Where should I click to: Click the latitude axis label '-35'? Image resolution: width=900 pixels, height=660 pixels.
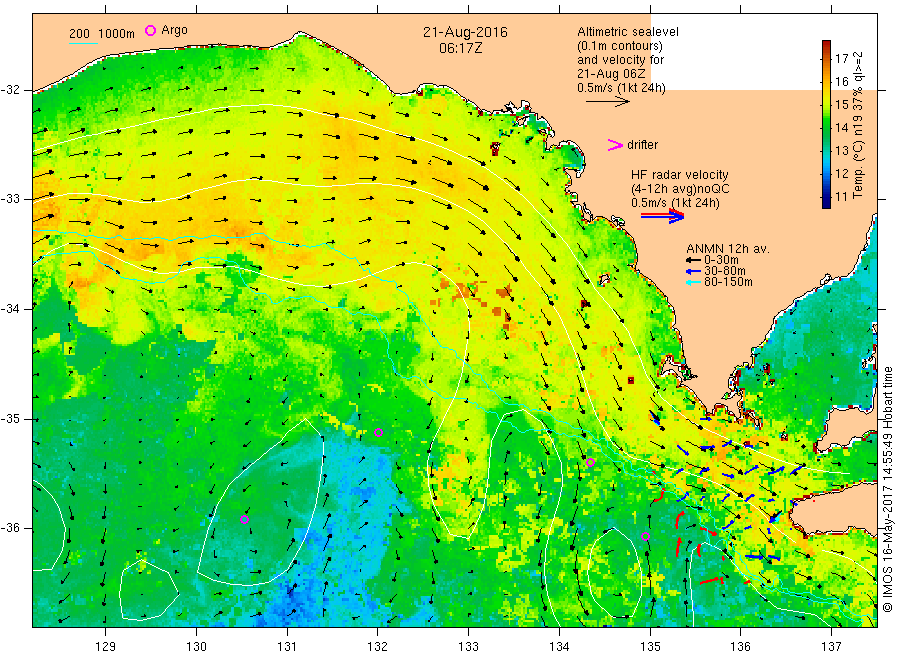pyautogui.click(x=10, y=419)
